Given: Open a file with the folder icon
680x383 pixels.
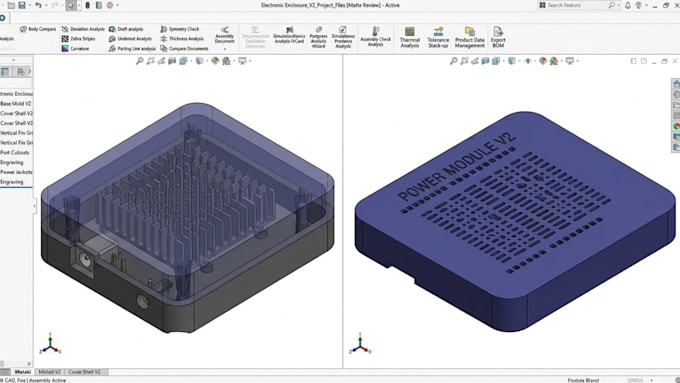Looking at the screenshot, I should point(11,5).
